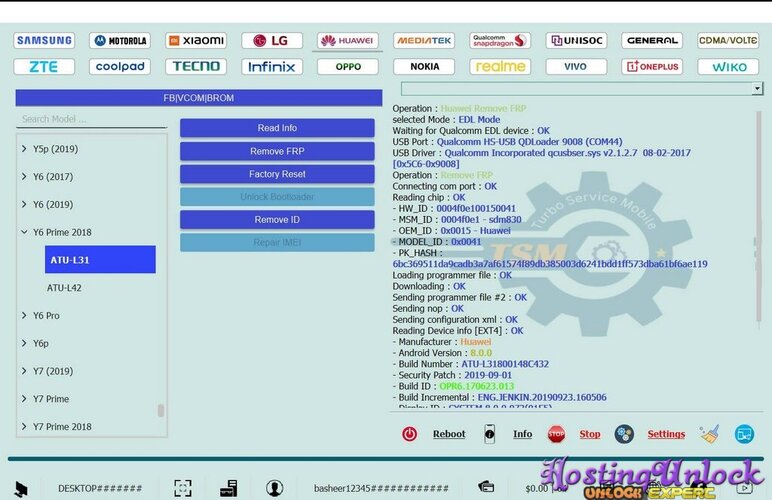Click the phone Info icon

coord(490,434)
